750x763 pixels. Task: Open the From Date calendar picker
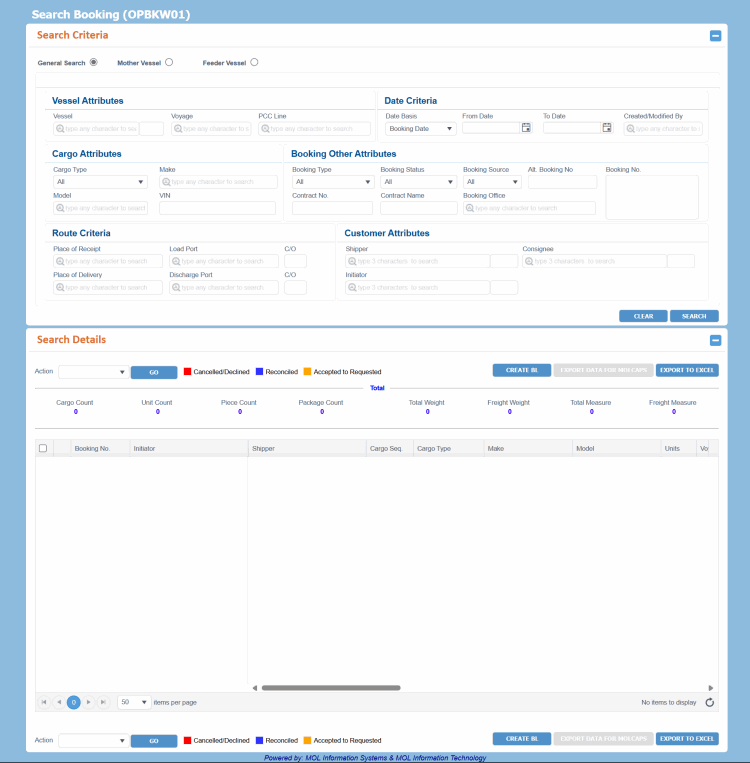click(526, 128)
